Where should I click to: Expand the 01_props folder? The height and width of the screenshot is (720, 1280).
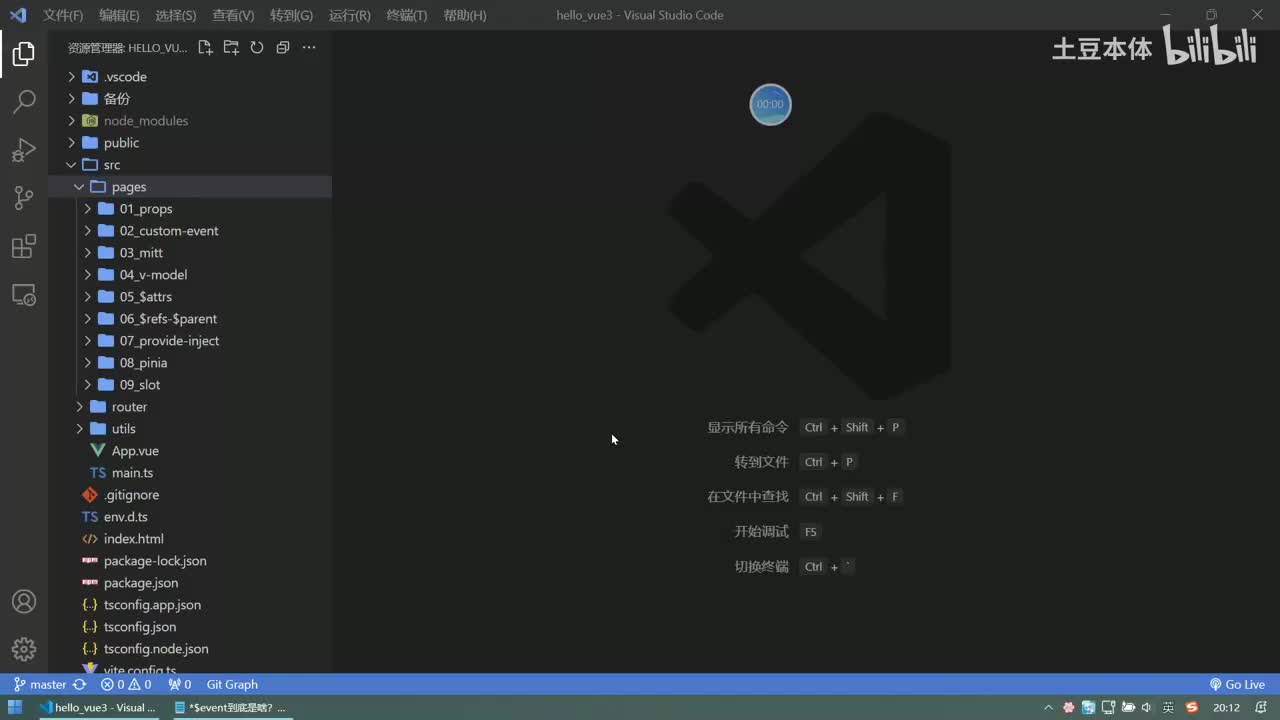click(x=190, y=209)
